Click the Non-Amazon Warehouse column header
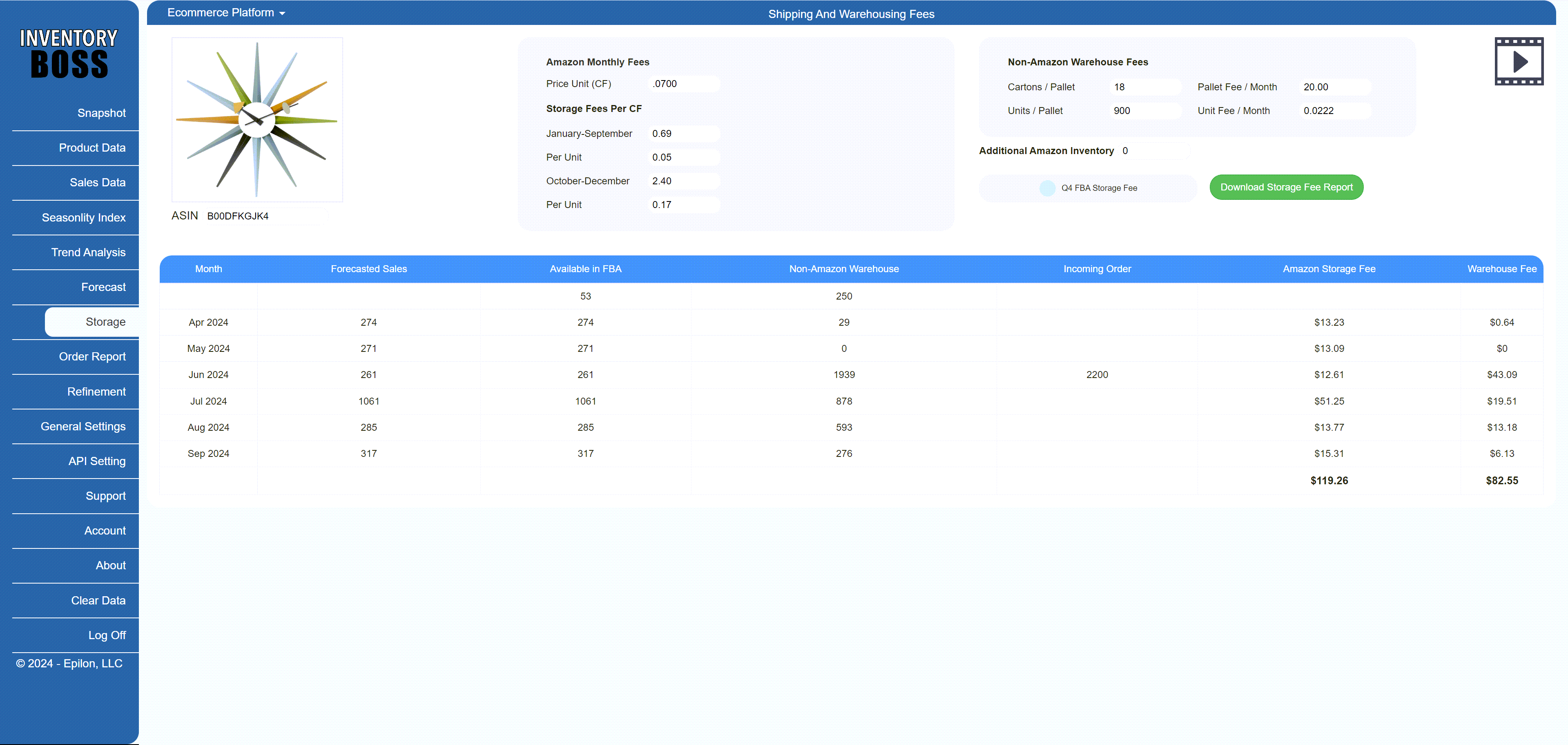 (844, 269)
